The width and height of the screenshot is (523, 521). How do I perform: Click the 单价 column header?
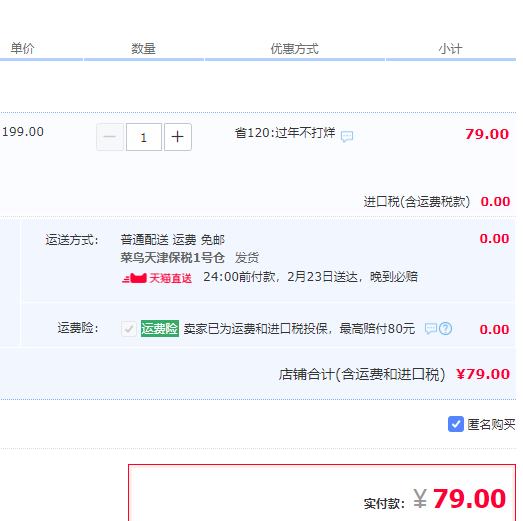click(x=23, y=48)
